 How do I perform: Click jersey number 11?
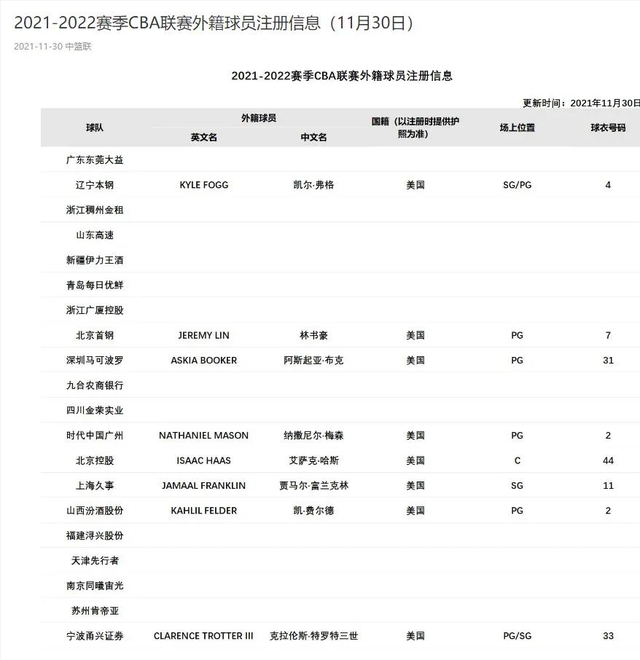click(608, 486)
